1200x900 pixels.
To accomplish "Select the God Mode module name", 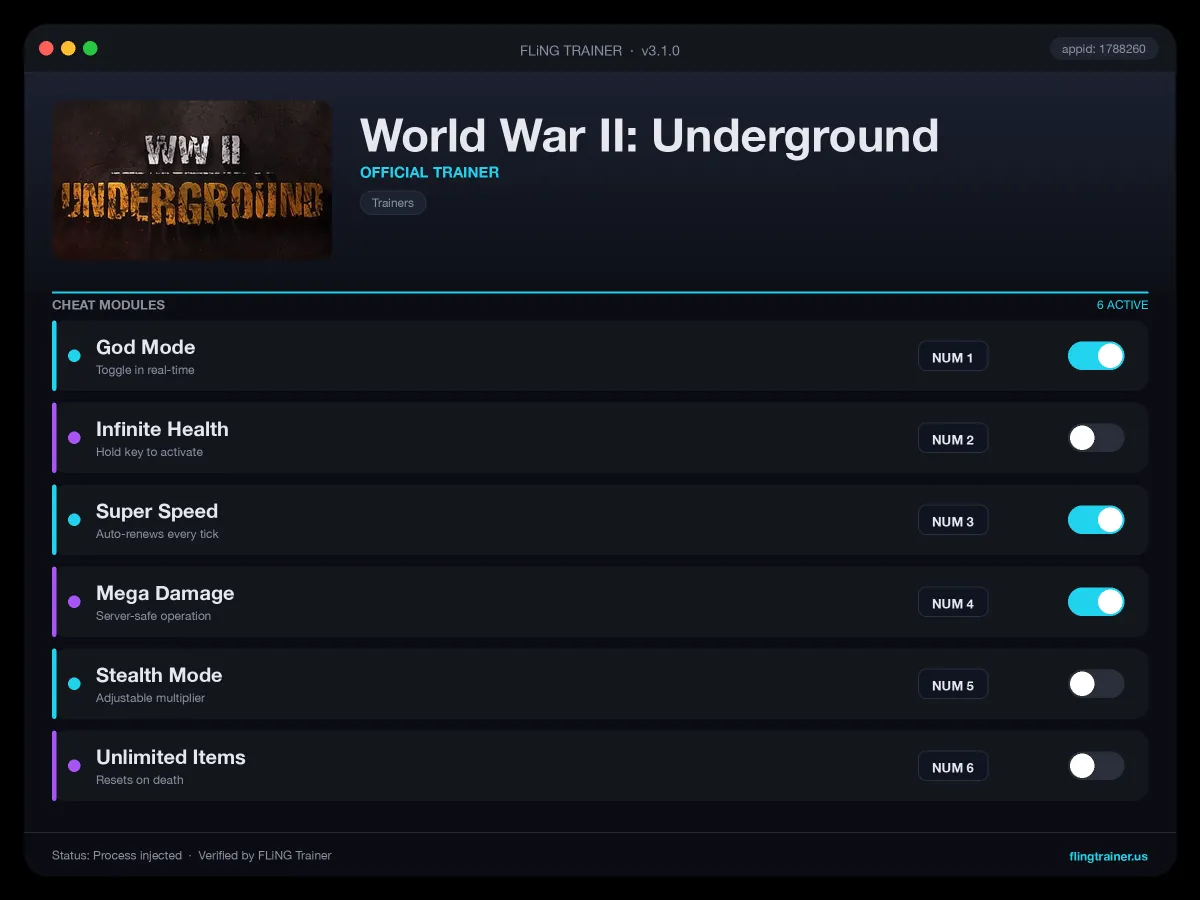I will 145,347.
